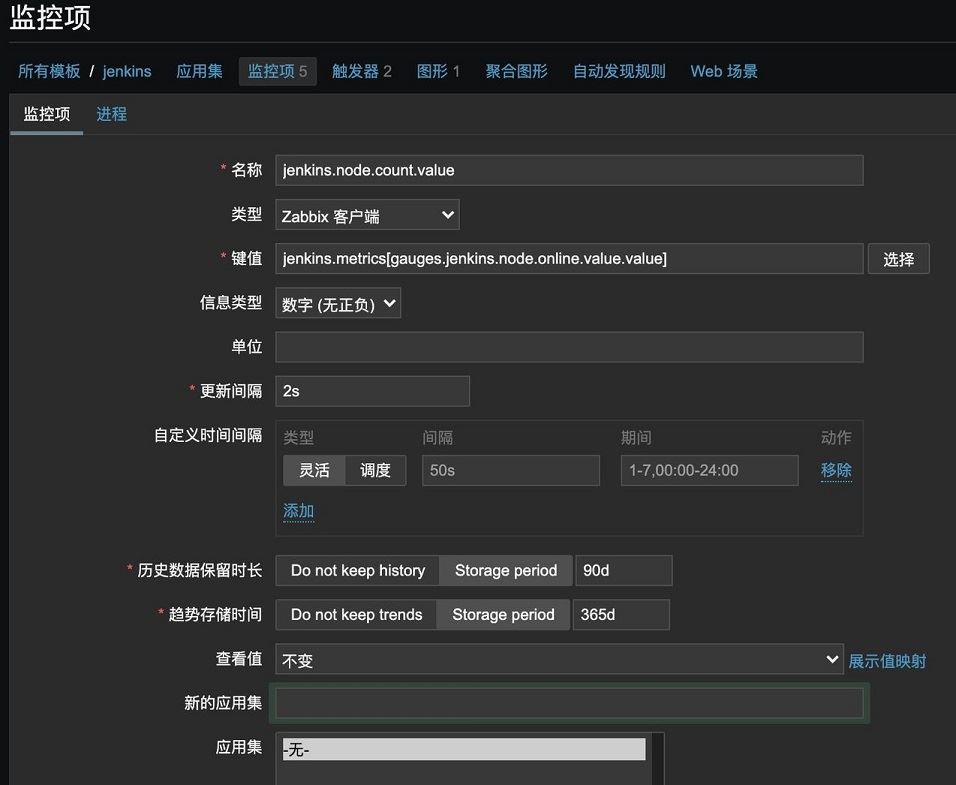Expand the 信息类型 dropdown
Viewport: 956px width, 785px height.
(338, 304)
